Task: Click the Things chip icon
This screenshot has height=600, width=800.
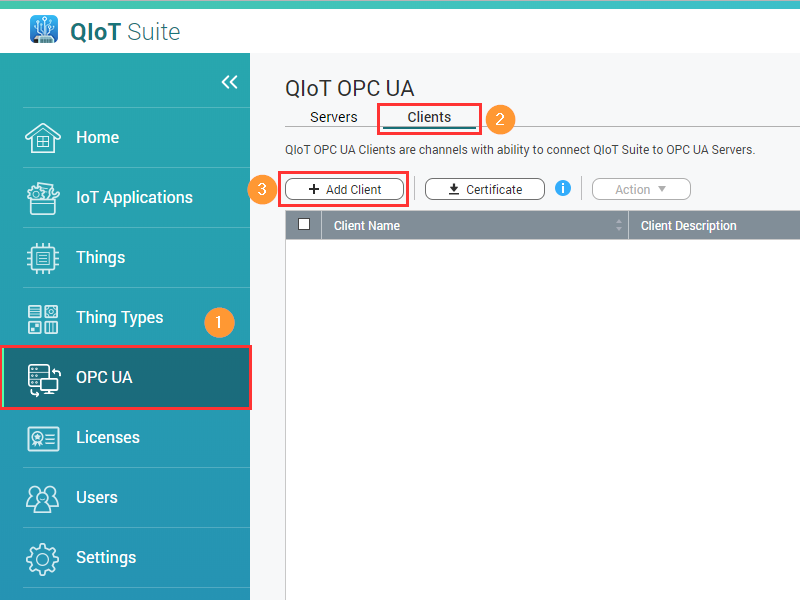Action: coord(43,258)
